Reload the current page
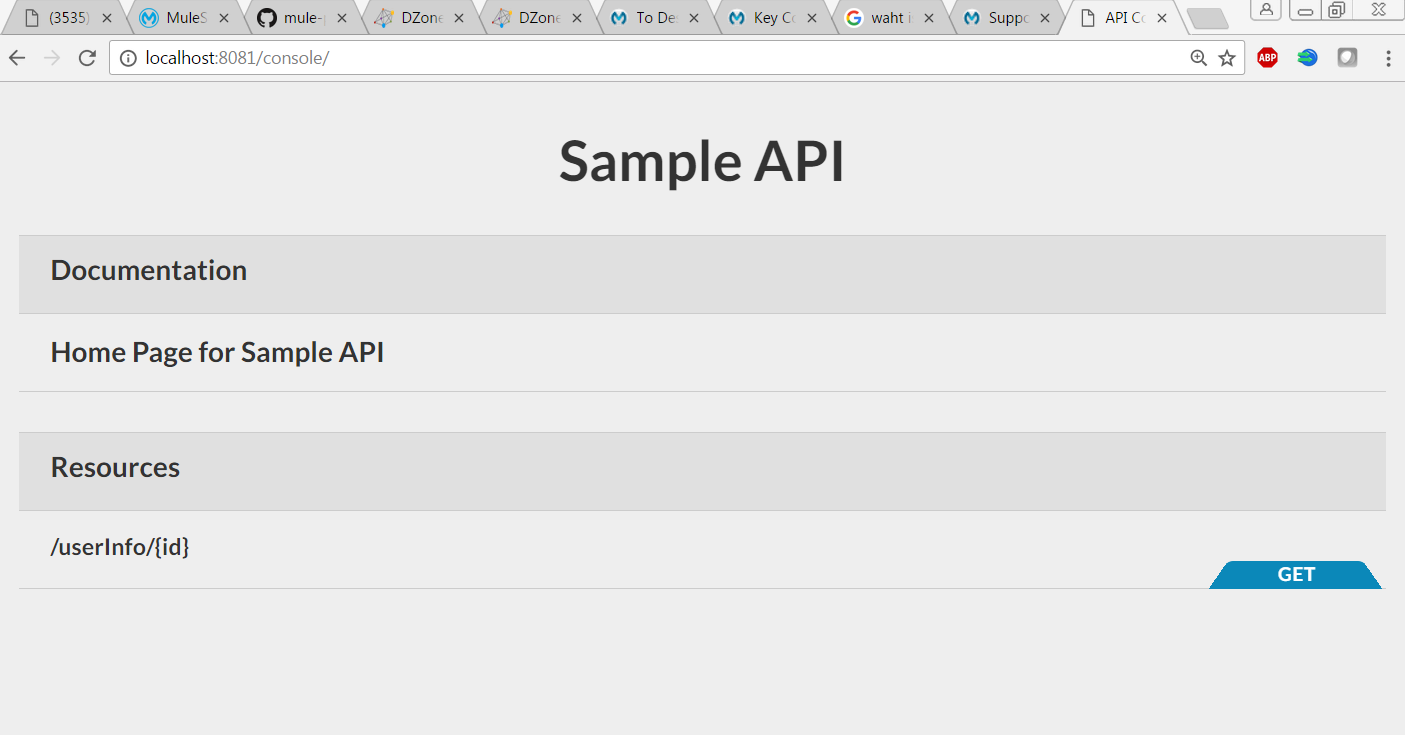 87,58
